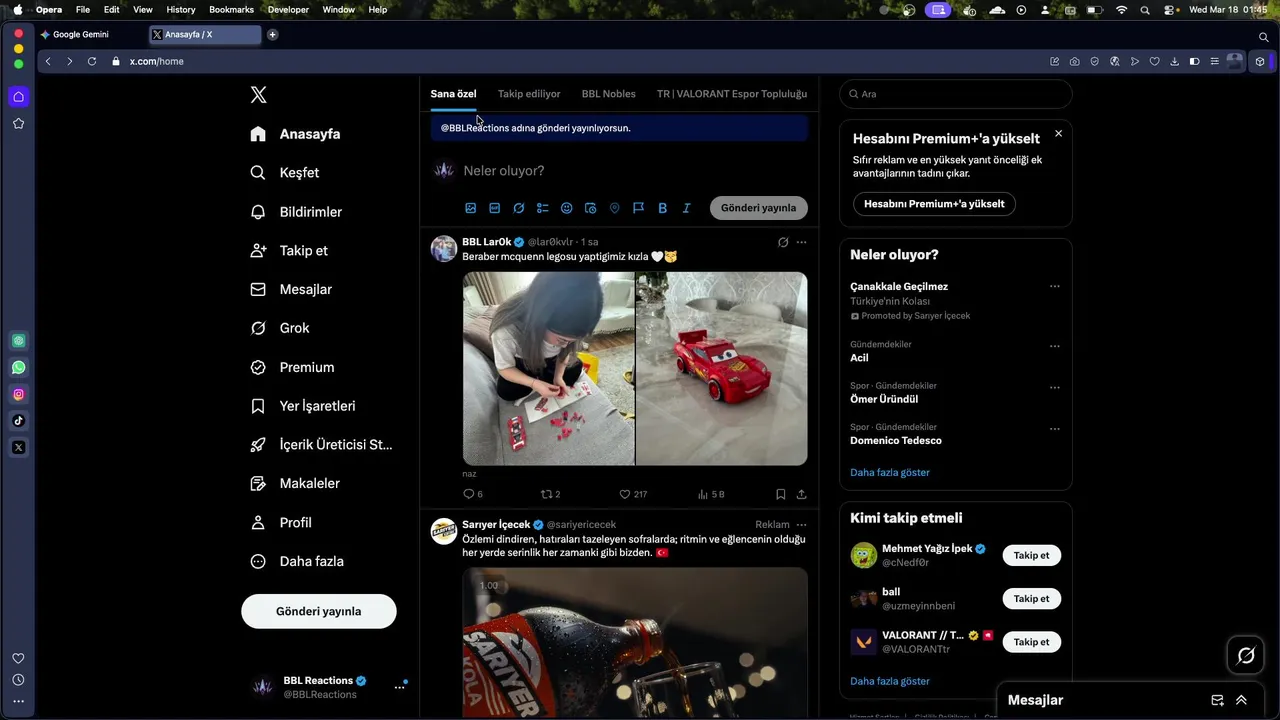This screenshot has height=720, width=1280.
Task: Switch to the Takip ediliyor tab
Action: [x=529, y=94]
